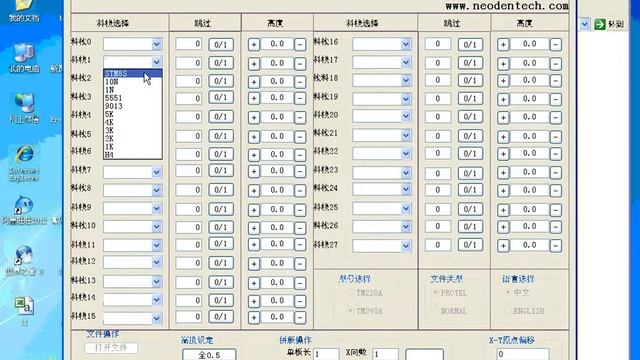
Task: Choose 10N from the dropdown list
Action: point(133,82)
